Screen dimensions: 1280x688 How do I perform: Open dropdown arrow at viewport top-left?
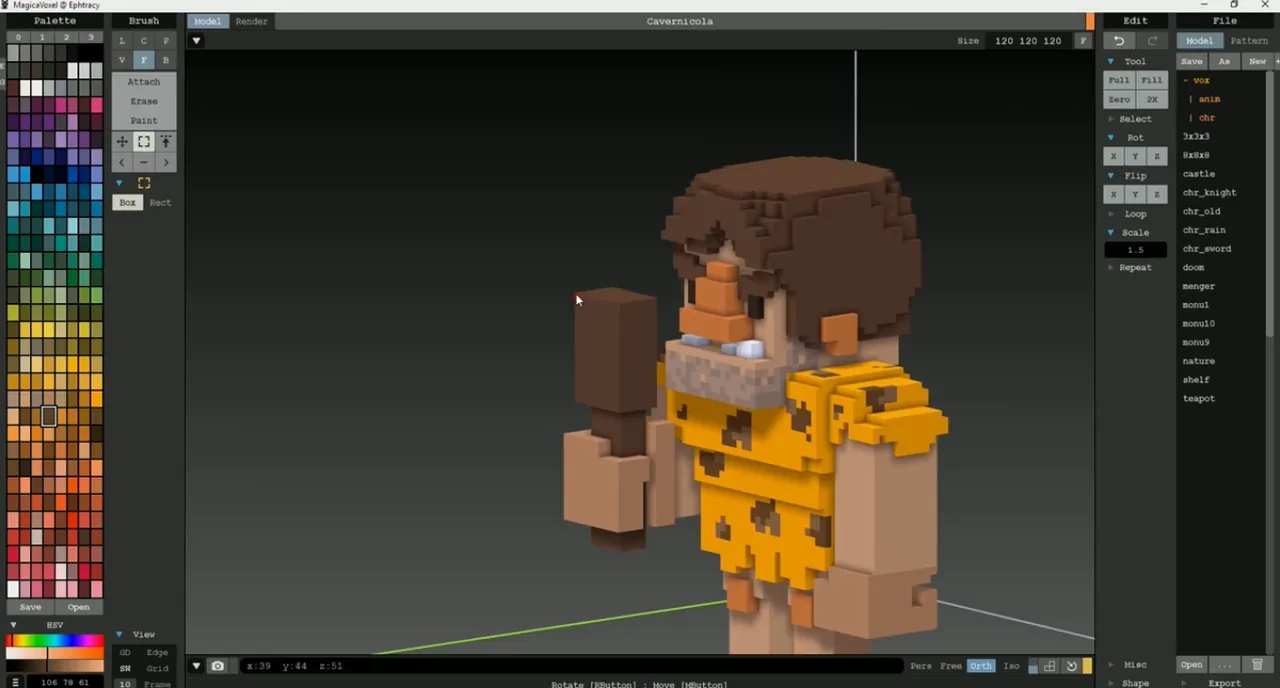[x=196, y=41]
